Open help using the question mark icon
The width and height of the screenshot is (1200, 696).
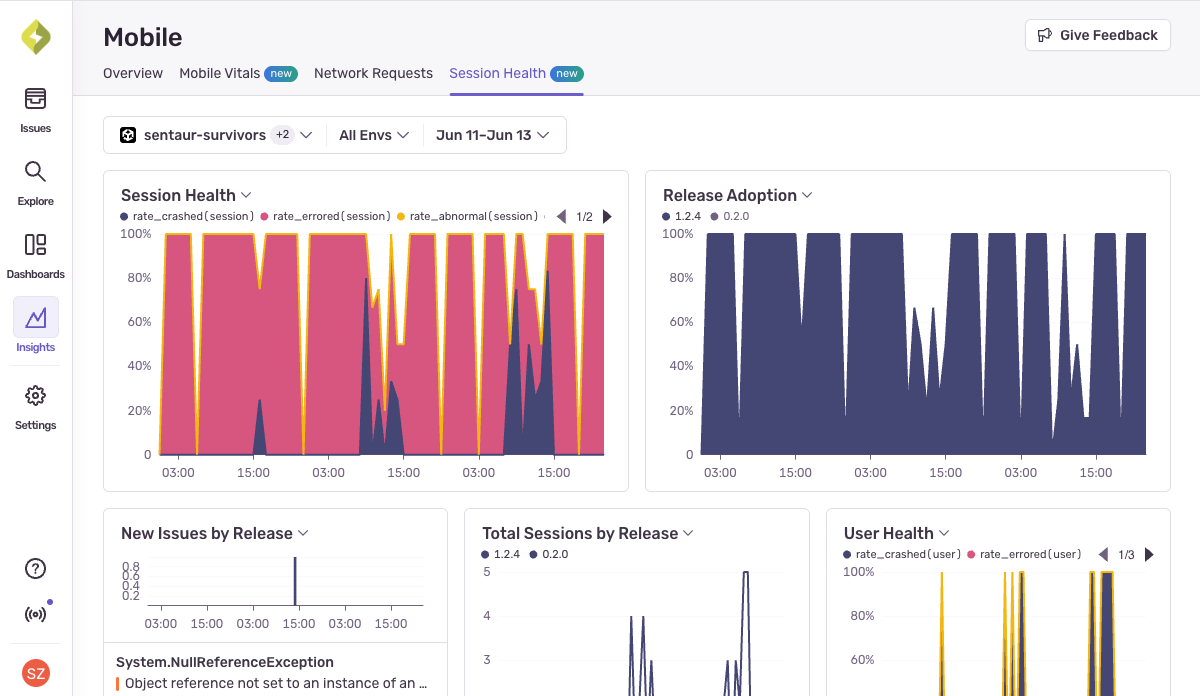(x=35, y=568)
